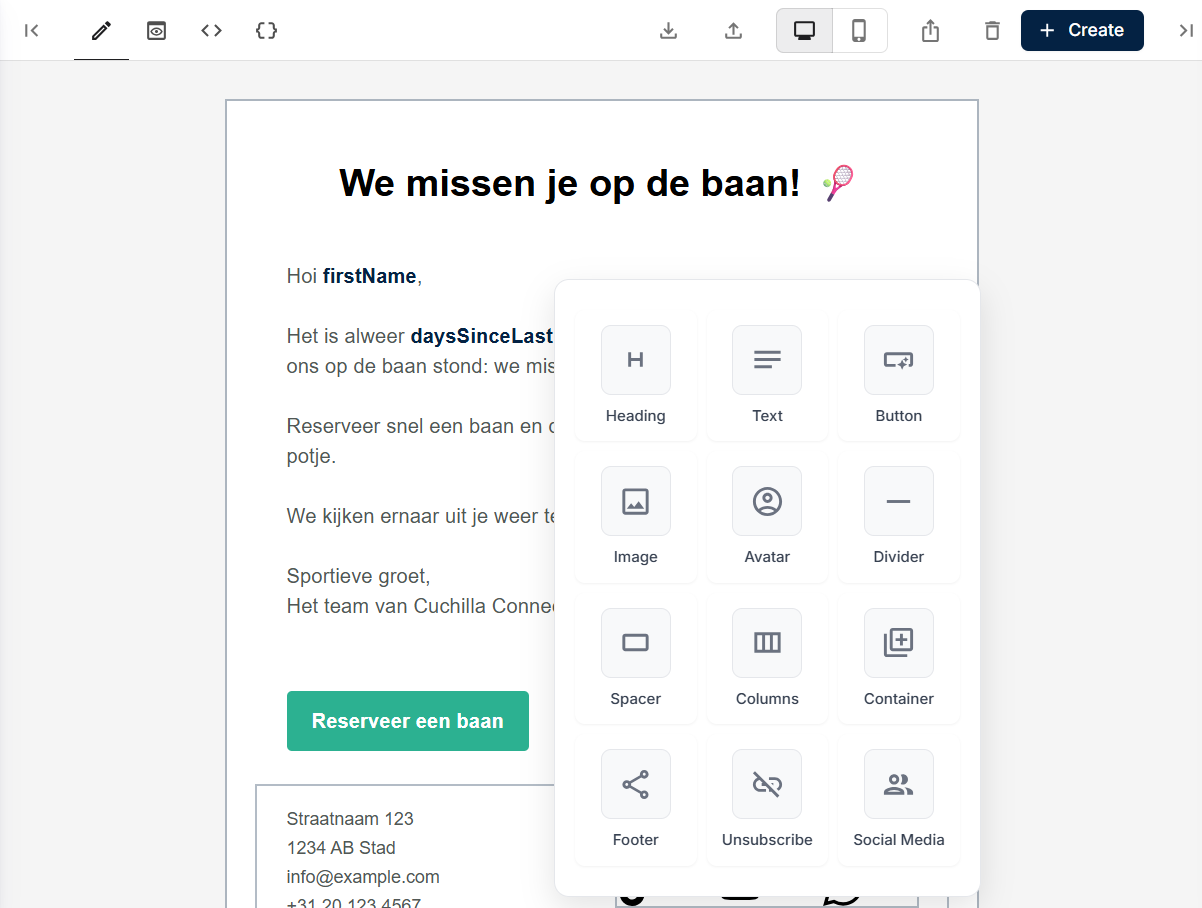Switch to desktop preview mode
The height and width of the screenshot is (908, 1202).
(804, 31)
